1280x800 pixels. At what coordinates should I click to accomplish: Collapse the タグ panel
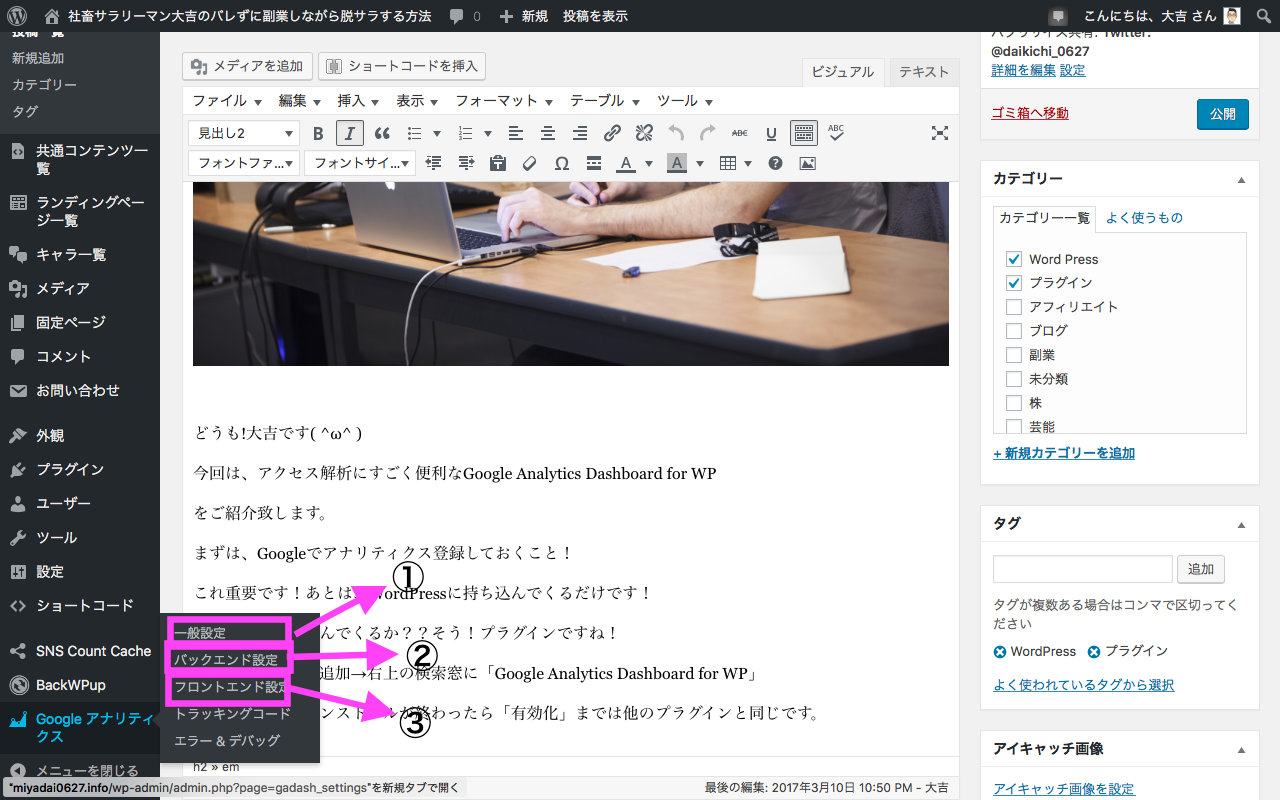(1242, 525)
